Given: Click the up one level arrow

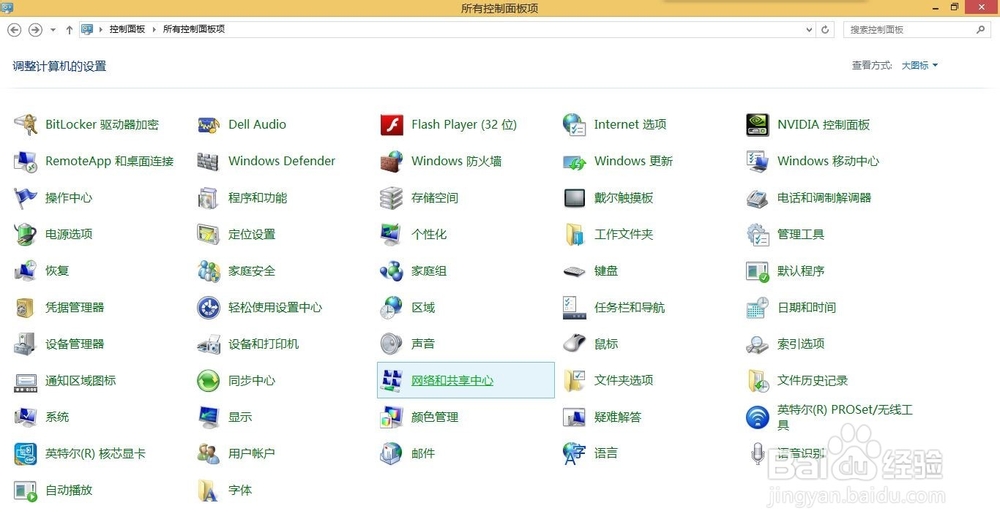Looking at the screenshot, I should (69, 29).
